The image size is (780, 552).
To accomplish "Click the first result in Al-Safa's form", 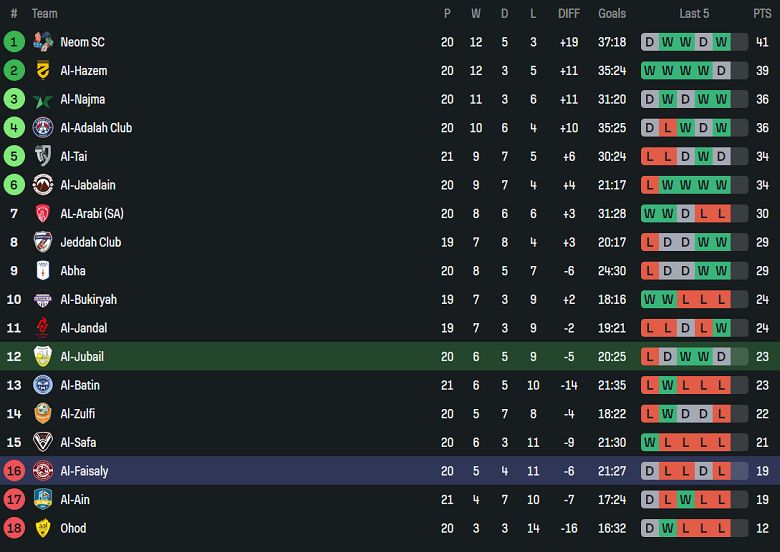I will point(650,442).
